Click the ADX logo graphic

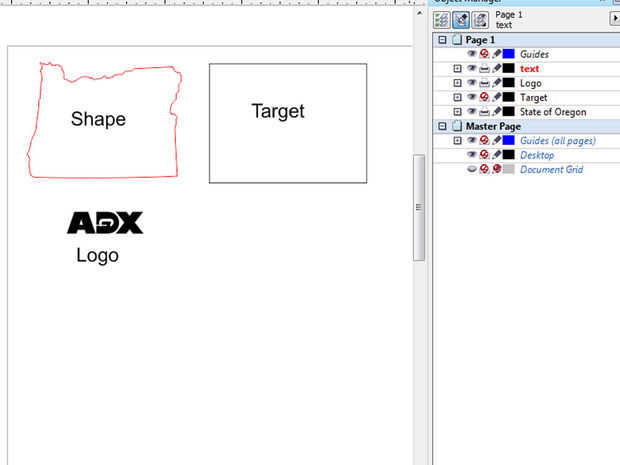pos(105,223)
